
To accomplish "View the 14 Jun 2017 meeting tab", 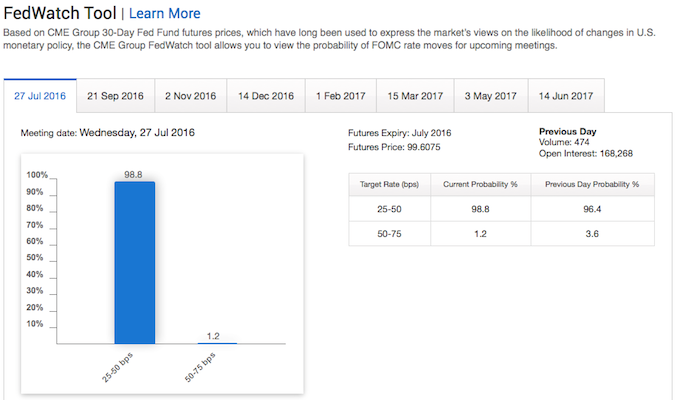I will coord(566,96).
